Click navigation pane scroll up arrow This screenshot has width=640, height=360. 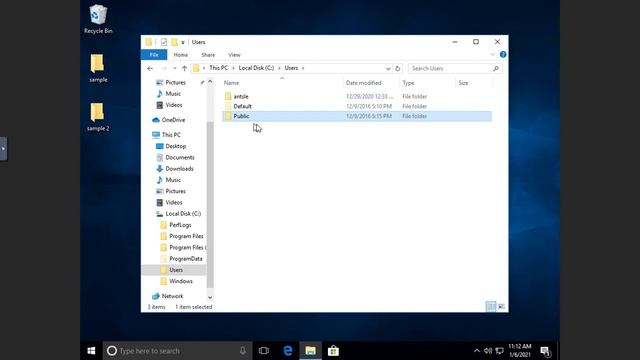[x=210, y=82]
